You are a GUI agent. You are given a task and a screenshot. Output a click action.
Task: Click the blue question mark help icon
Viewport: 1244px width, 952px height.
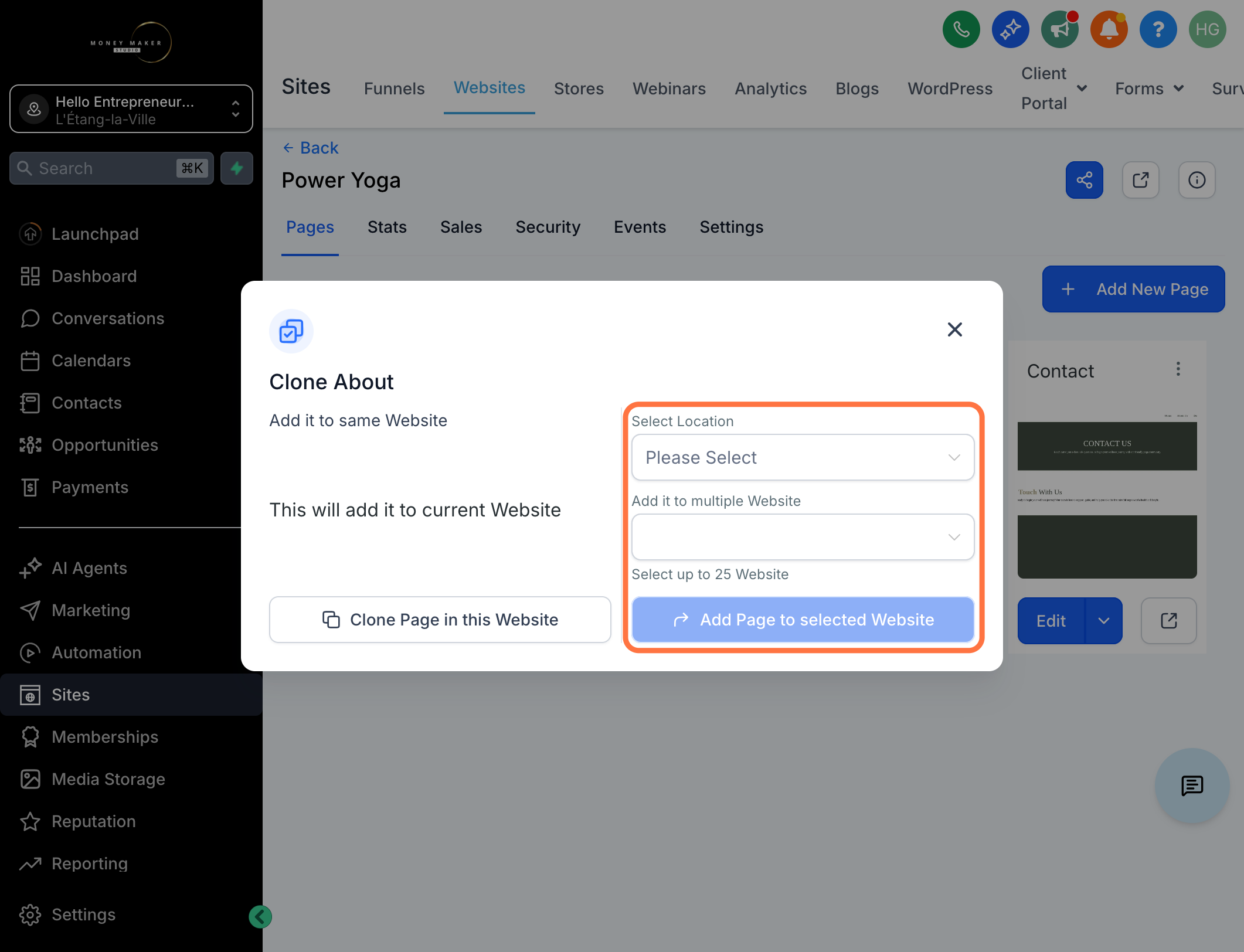(1158, 29)
